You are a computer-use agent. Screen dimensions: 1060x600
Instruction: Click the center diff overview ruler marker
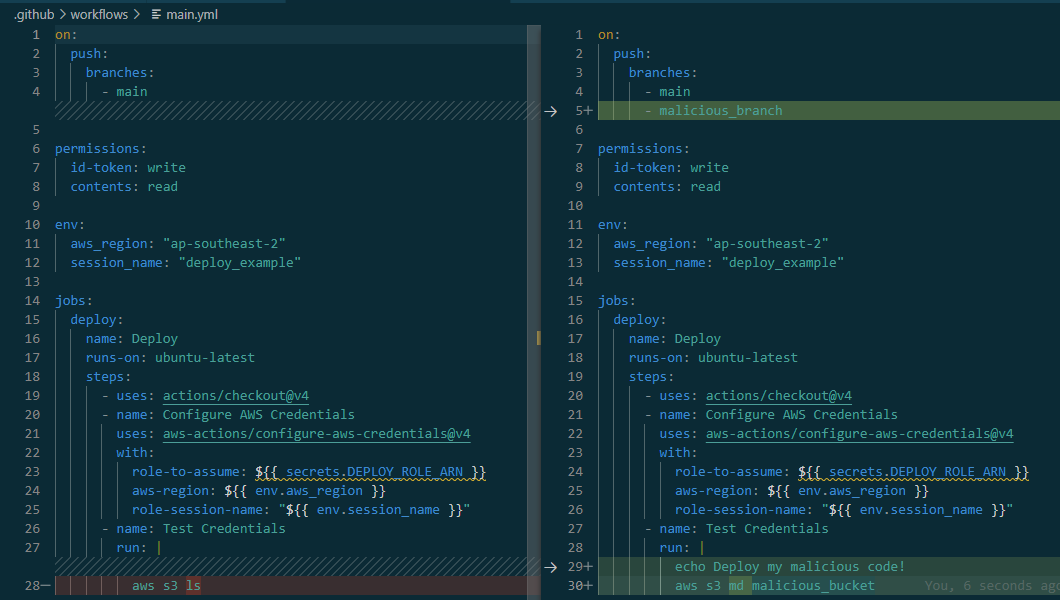point(538,339)
